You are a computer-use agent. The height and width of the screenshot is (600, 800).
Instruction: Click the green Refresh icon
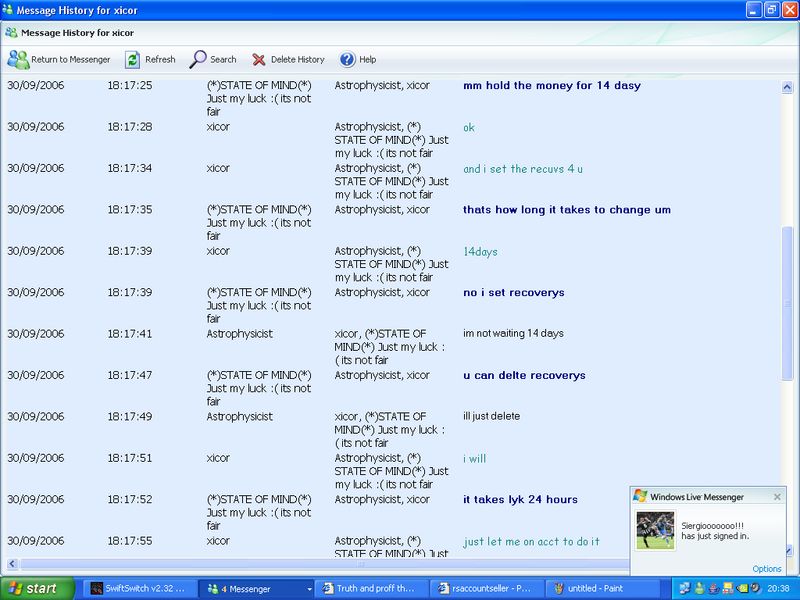pos(132,60)
